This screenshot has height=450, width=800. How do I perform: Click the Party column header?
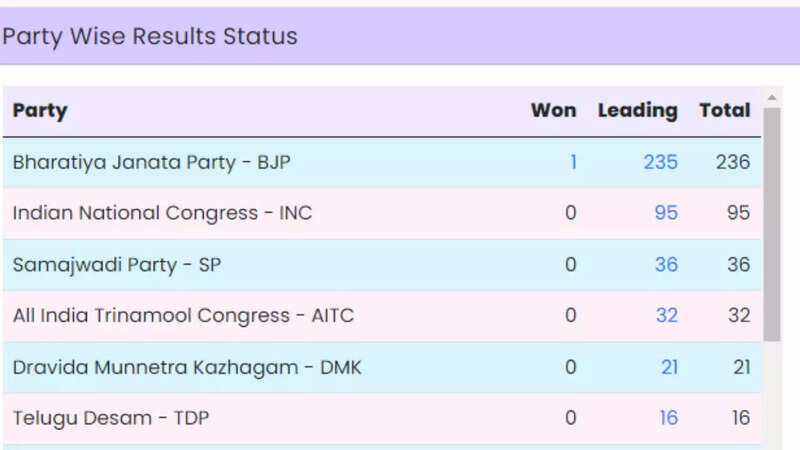[40, 111]
